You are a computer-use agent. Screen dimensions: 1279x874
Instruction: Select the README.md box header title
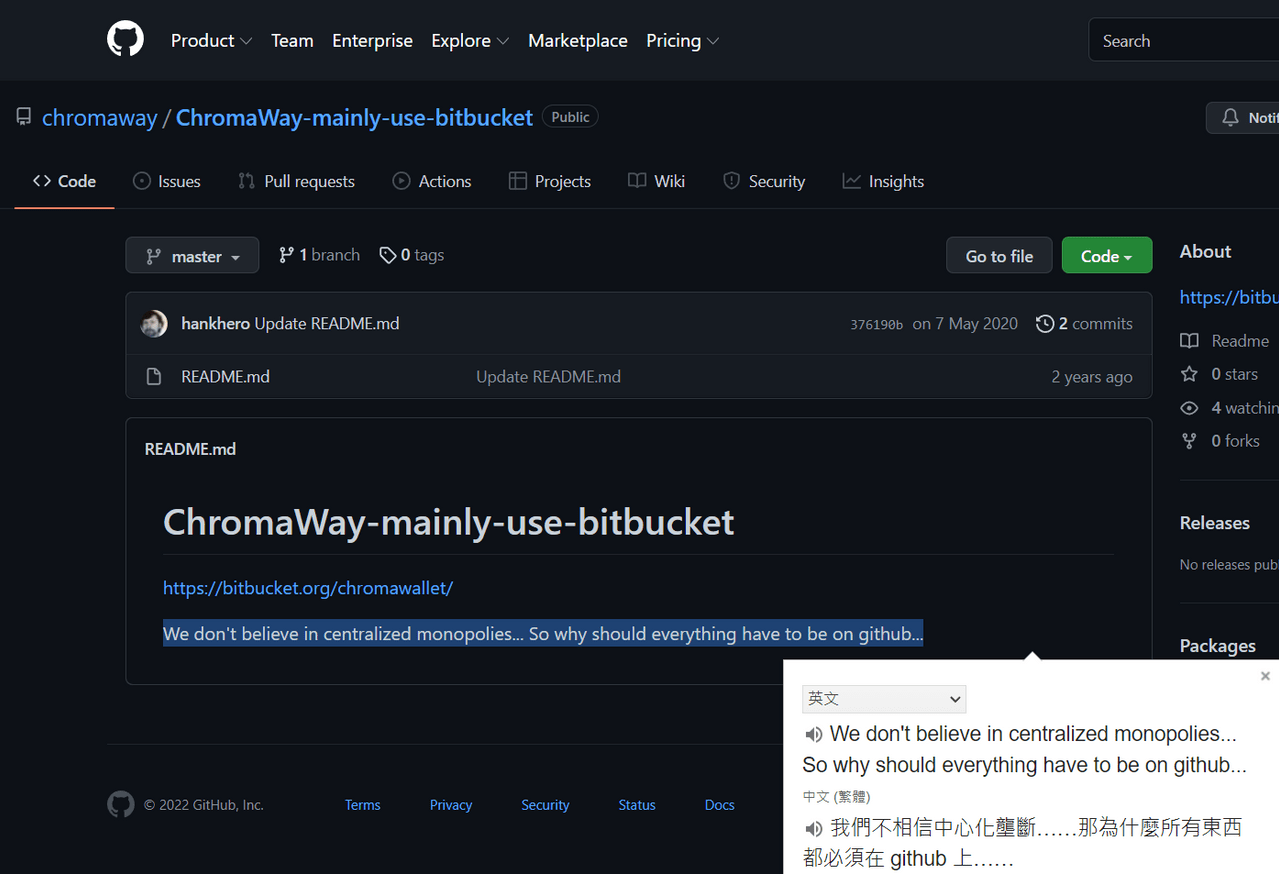190,449
